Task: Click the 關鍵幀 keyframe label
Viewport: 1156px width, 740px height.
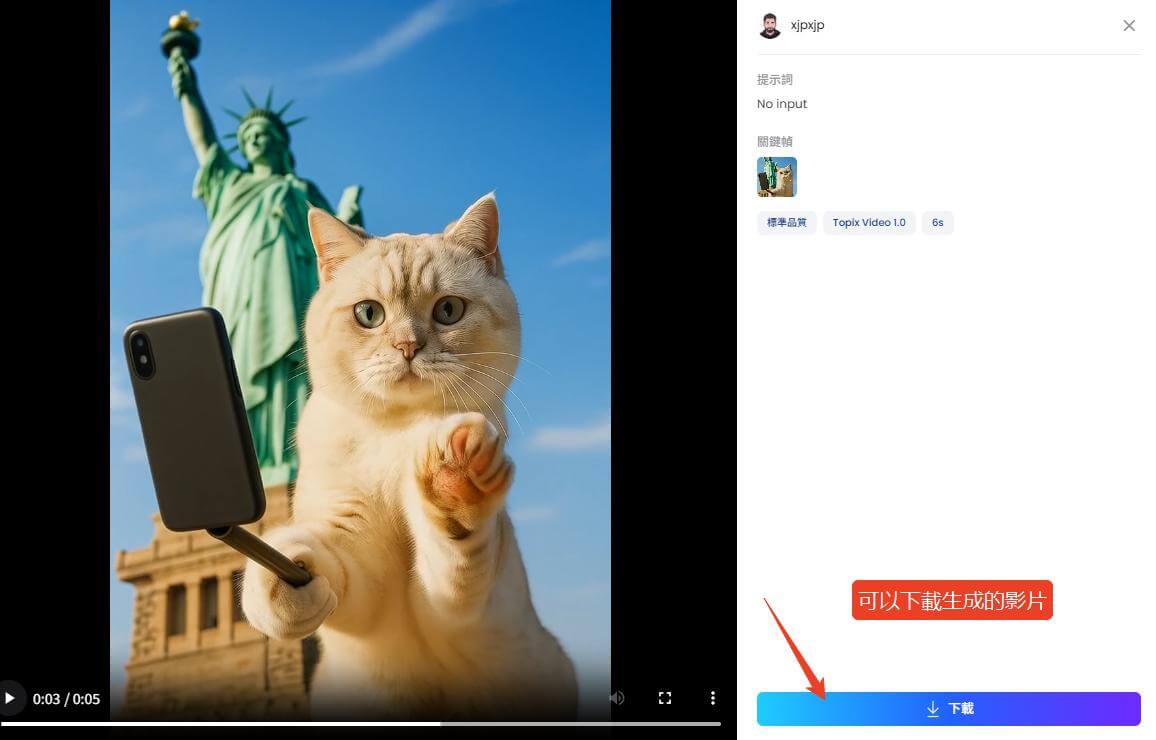Action: (x=774, y=142)
